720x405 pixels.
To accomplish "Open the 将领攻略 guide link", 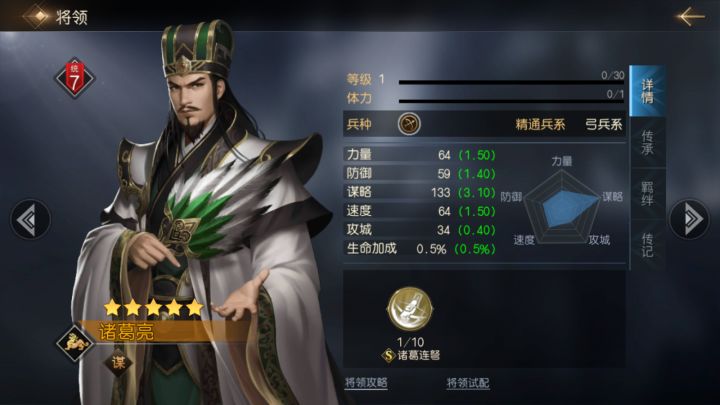I will [366, 382].
